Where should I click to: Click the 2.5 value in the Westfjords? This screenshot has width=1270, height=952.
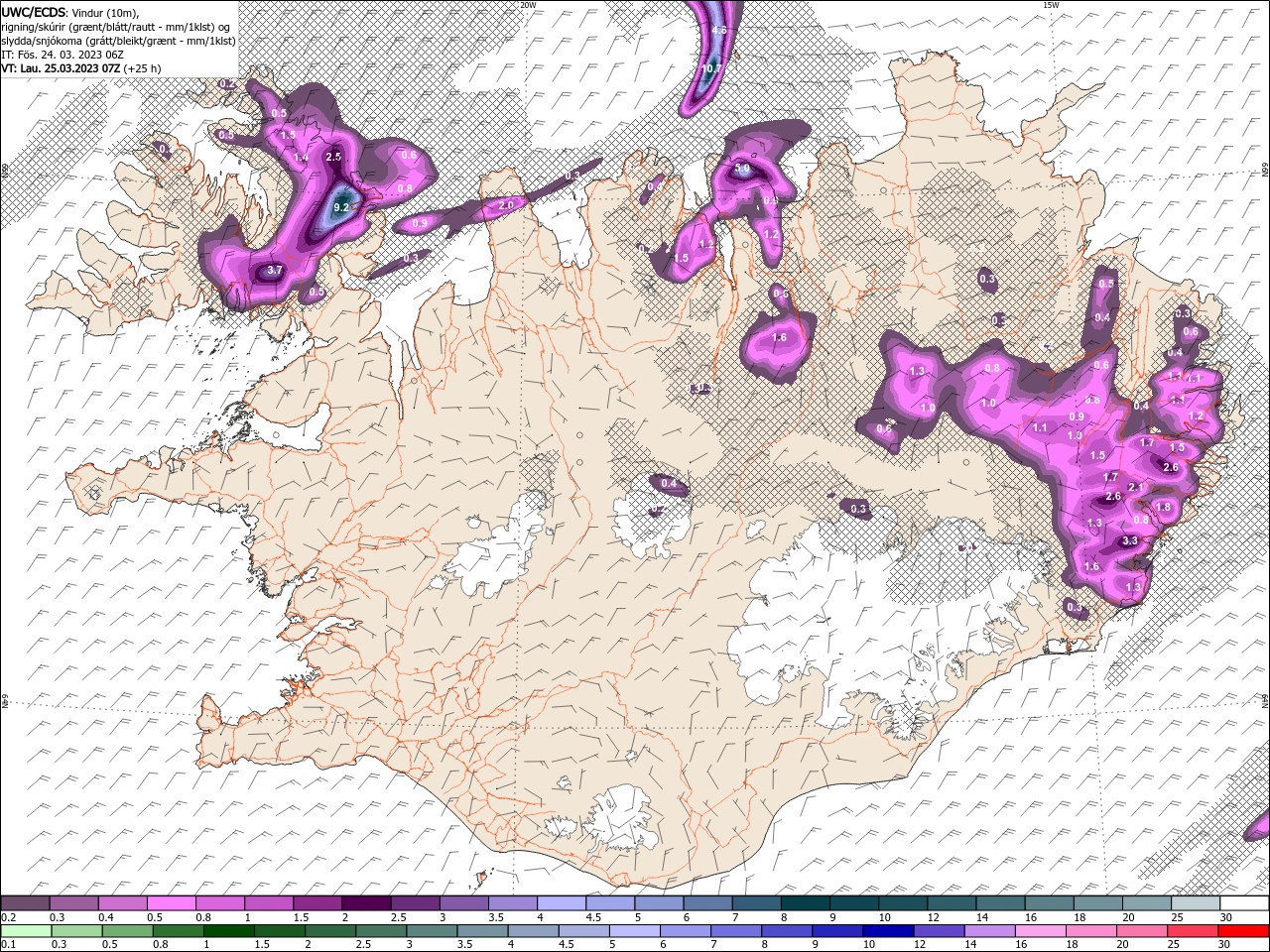333,157
